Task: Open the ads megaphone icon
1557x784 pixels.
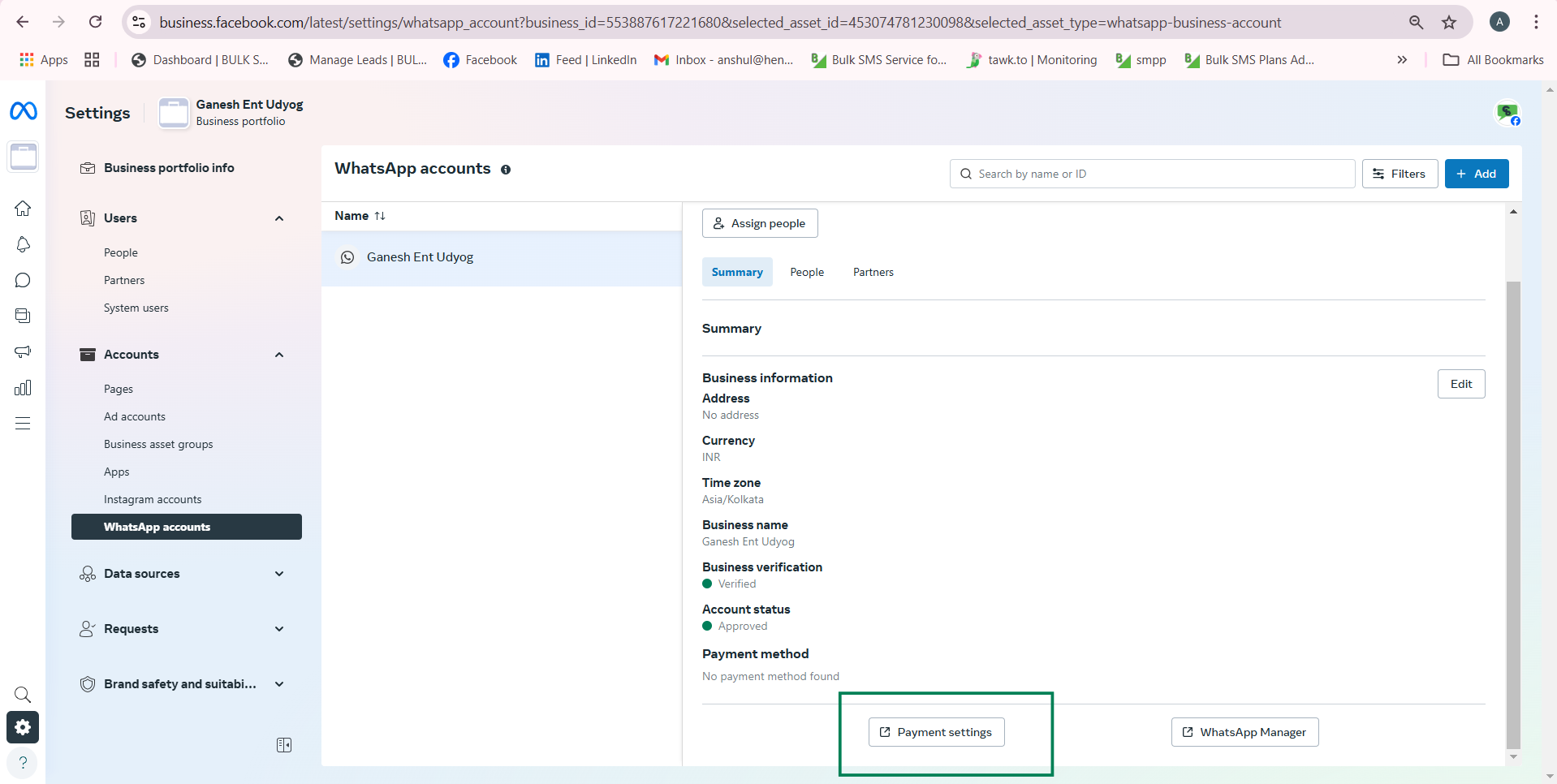Action: [x=23, y=351]
